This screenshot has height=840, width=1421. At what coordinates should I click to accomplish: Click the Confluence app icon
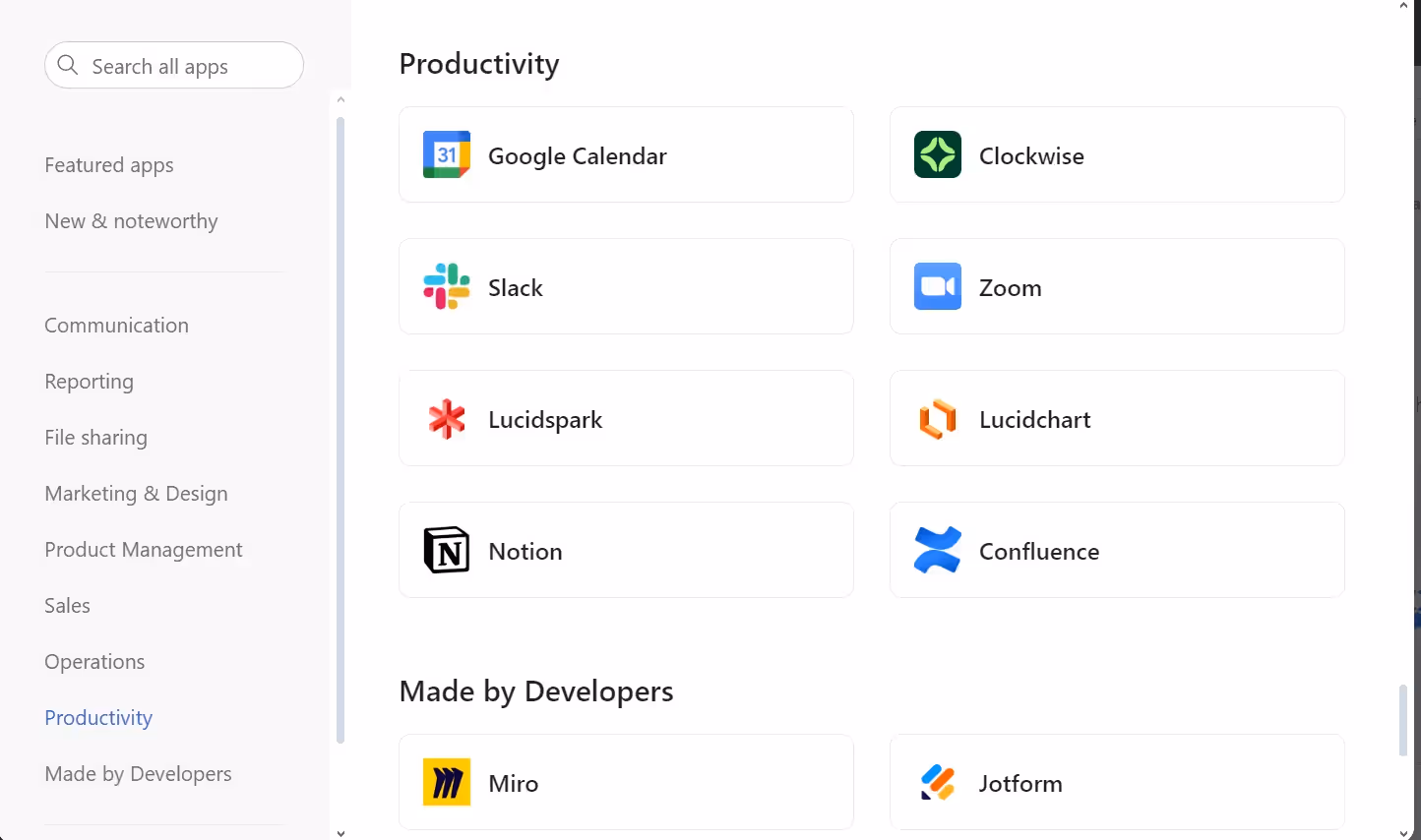pyautogui.click(x=937, y=550)
